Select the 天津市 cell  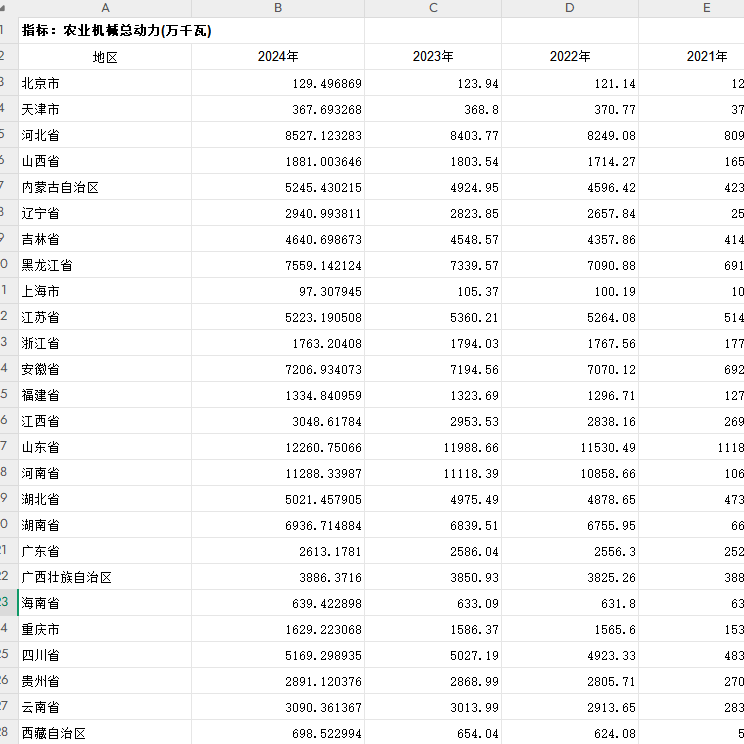(x=105, y=109)
